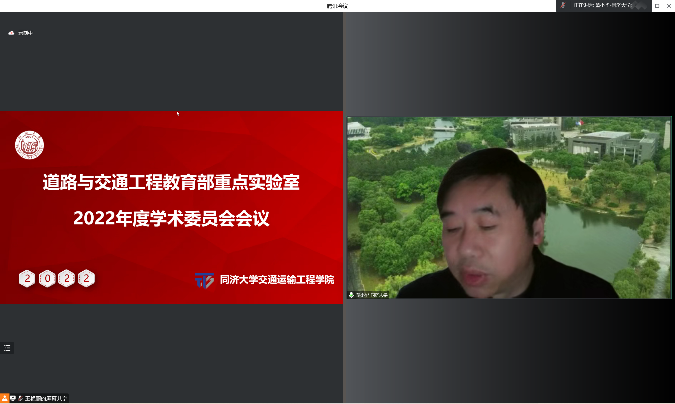
Task: Click the presenter name in the bottom-left status bar
Action: [x=44, y=398]
